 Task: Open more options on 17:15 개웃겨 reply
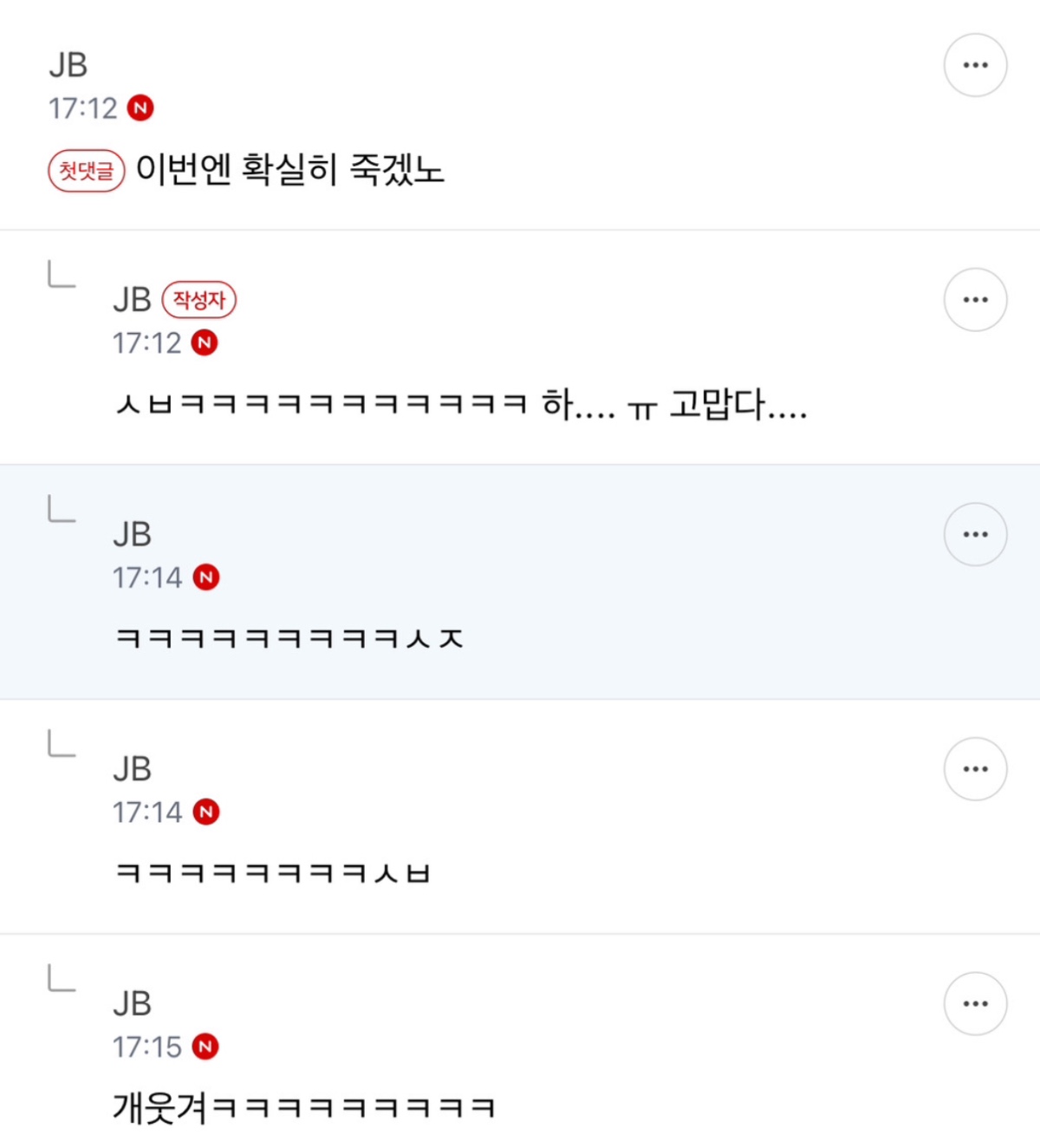coord(975,1004)
